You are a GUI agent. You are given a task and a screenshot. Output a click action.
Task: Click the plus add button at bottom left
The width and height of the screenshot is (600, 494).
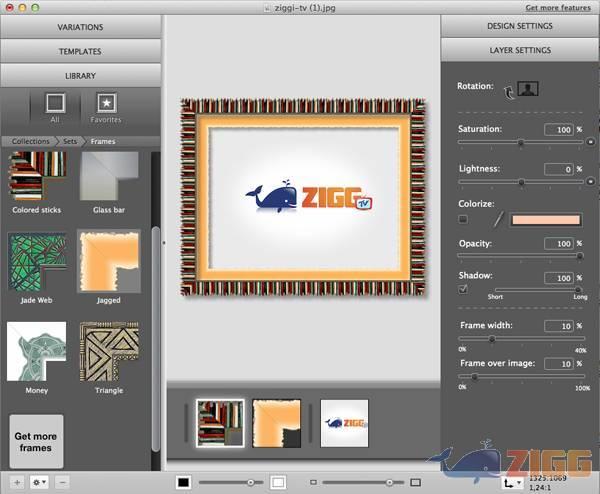click(x=17, y=482)
